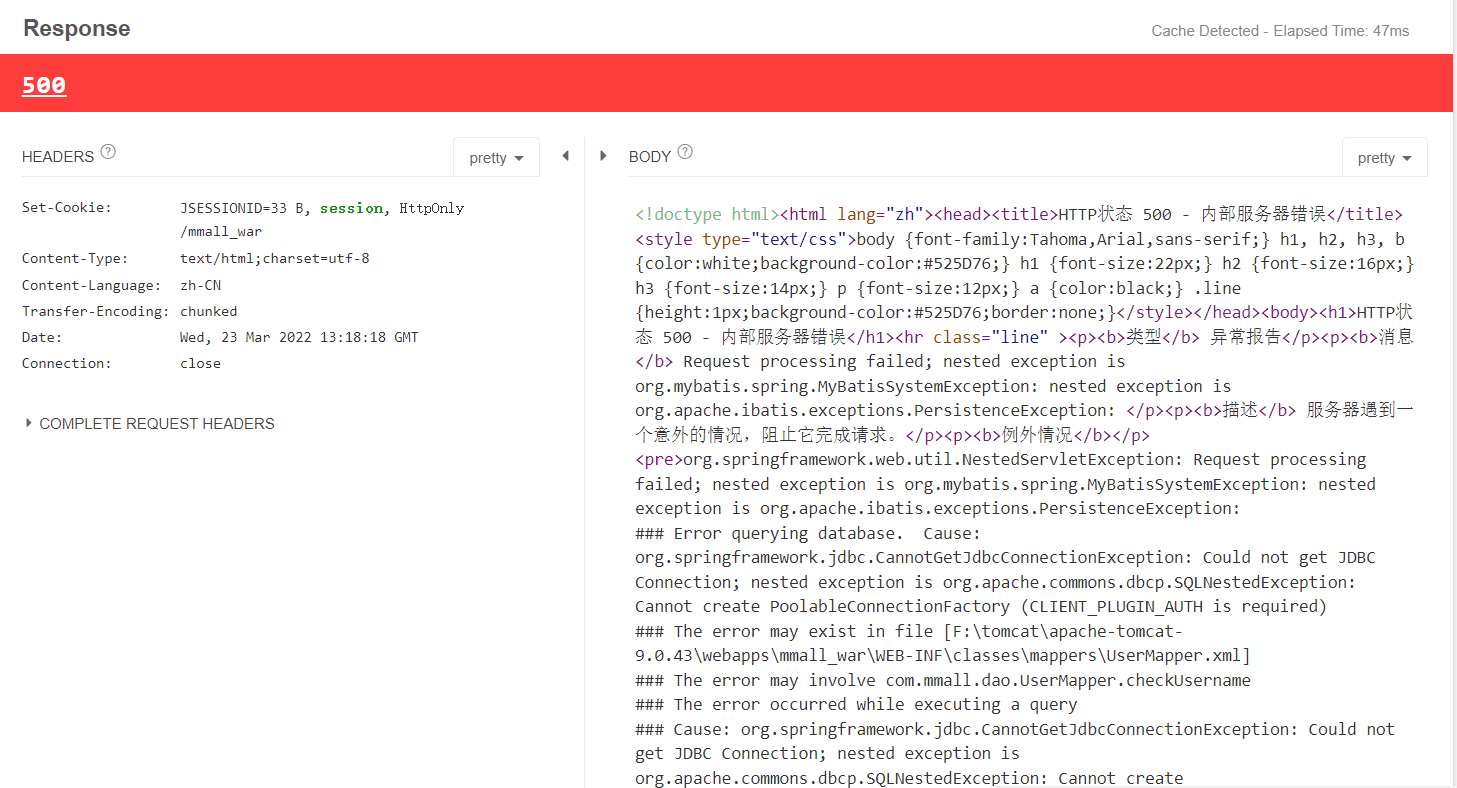Click the Response heading

[77, 28]
